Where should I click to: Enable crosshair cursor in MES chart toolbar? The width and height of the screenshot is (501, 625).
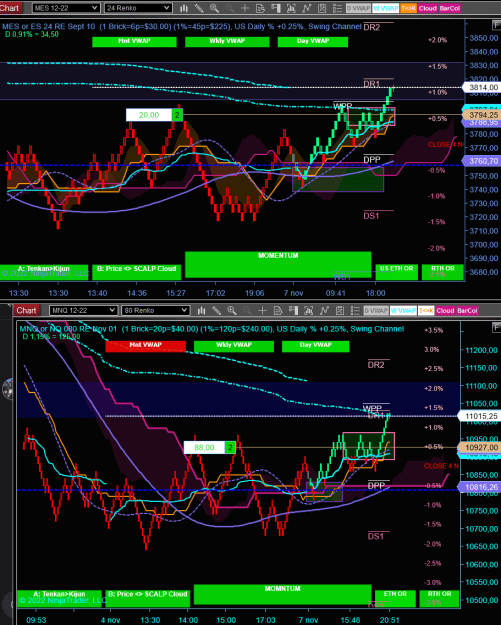[245, 8]
